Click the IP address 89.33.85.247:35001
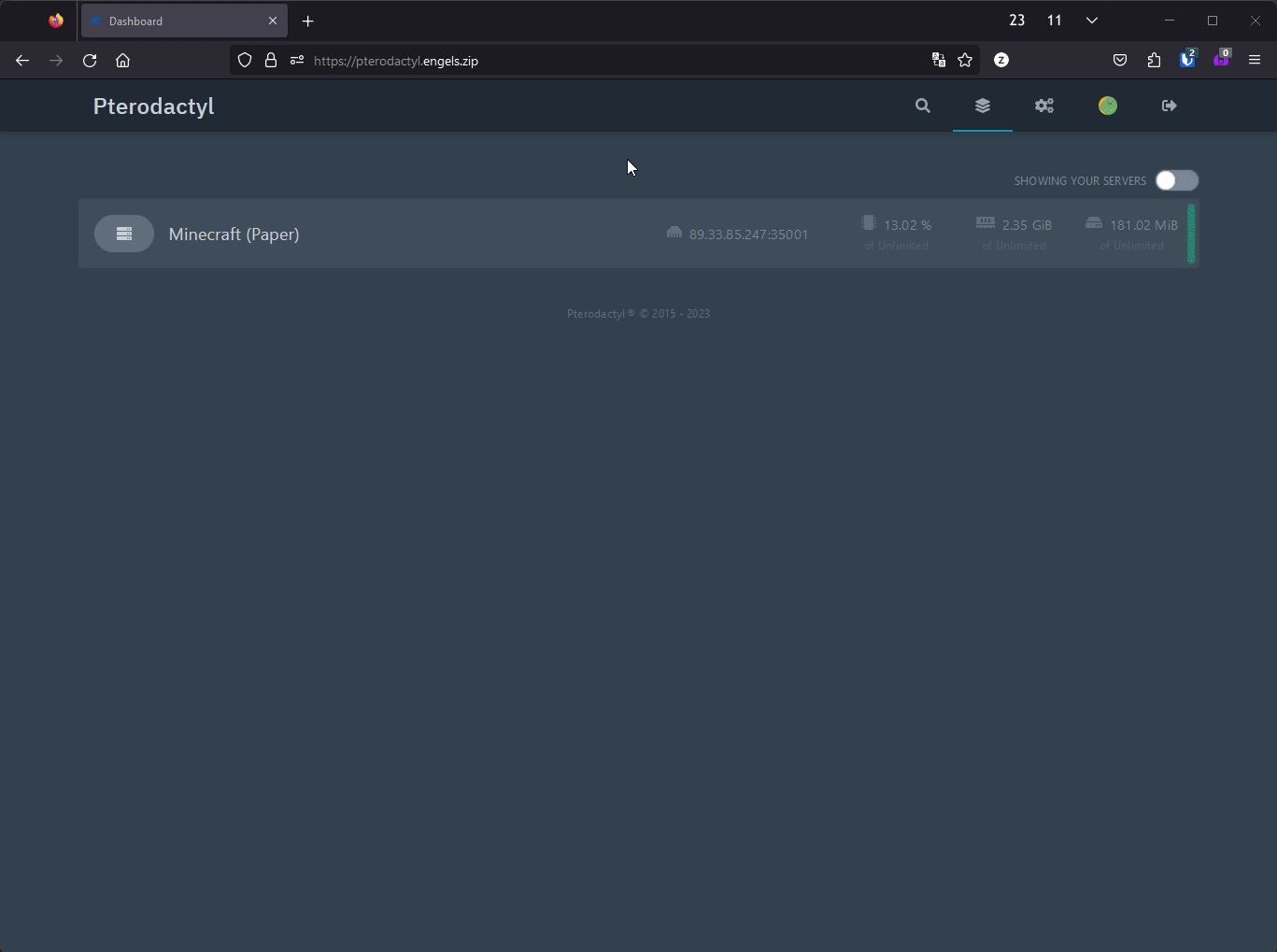The image size is (1277, 952). [x=748, y=234]
